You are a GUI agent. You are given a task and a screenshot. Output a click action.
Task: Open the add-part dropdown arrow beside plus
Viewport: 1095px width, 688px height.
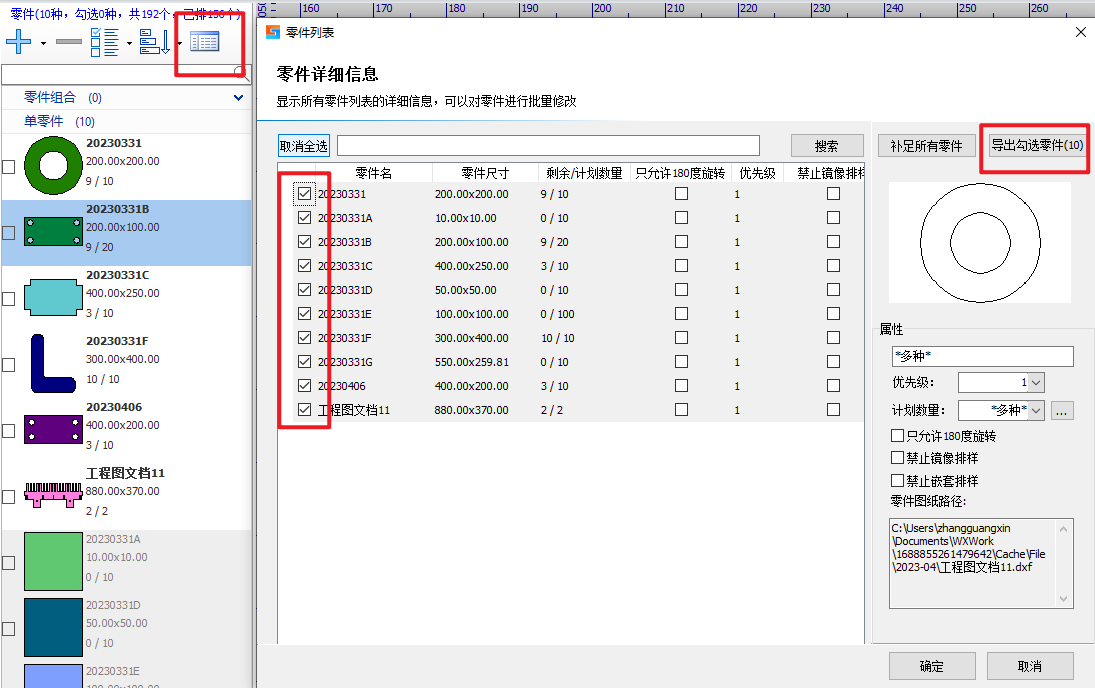[43, 44]
